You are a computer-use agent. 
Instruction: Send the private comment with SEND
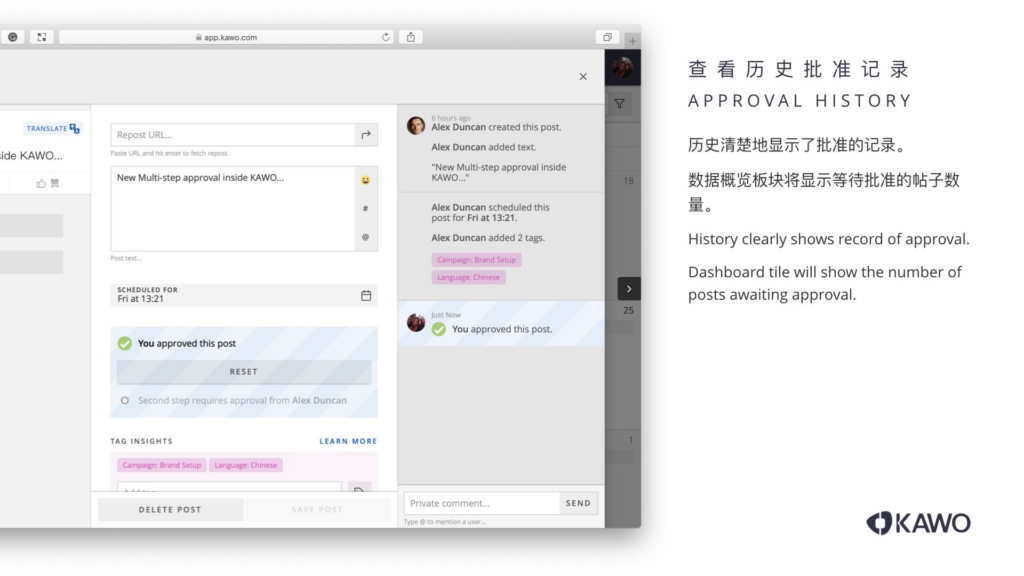[x=578, y=503]
